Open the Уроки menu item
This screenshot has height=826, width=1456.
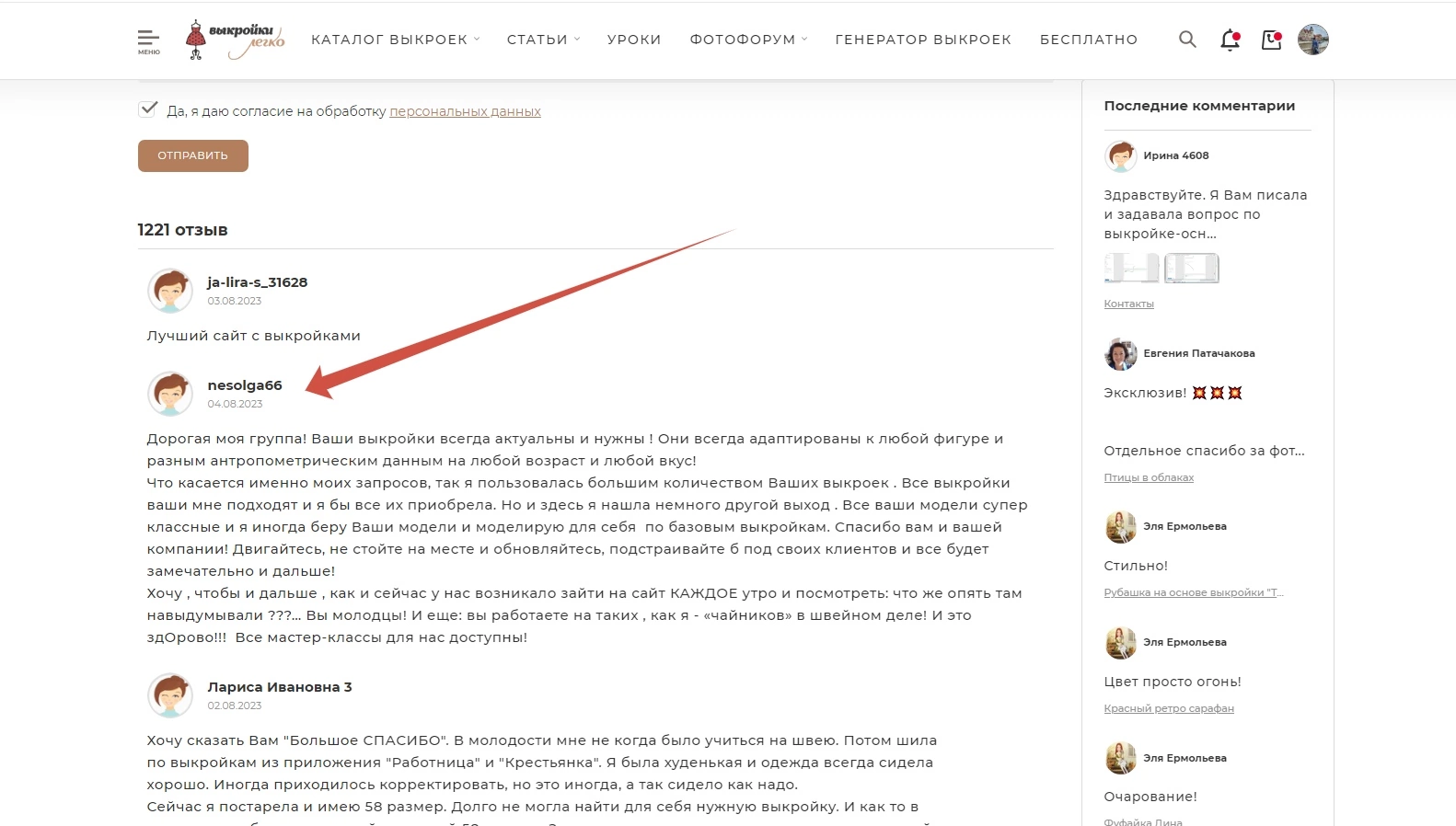[634, 40]
